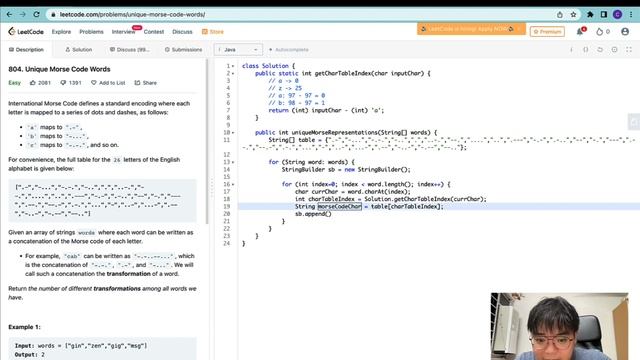Switch to the Submissions tab

(183, 49)
